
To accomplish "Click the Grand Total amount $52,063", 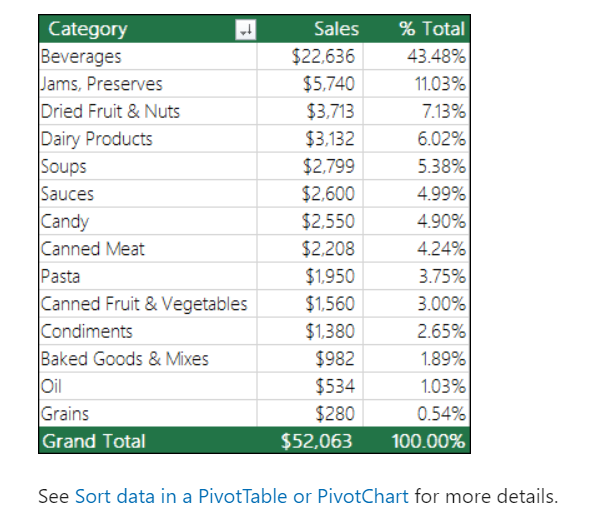I will coord(310,440).
